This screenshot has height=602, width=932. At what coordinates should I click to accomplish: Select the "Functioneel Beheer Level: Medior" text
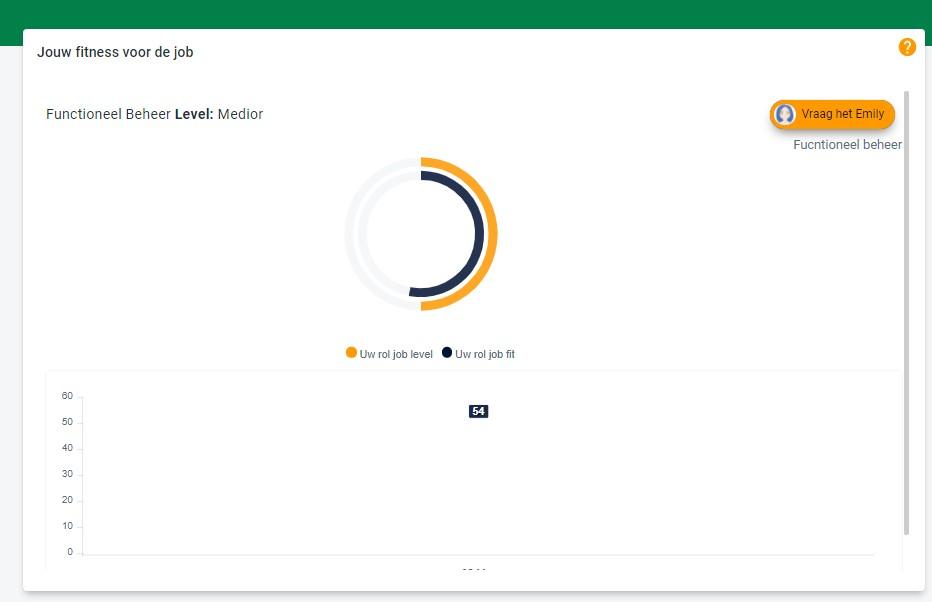pyautogui.click(x=154, y=114)
